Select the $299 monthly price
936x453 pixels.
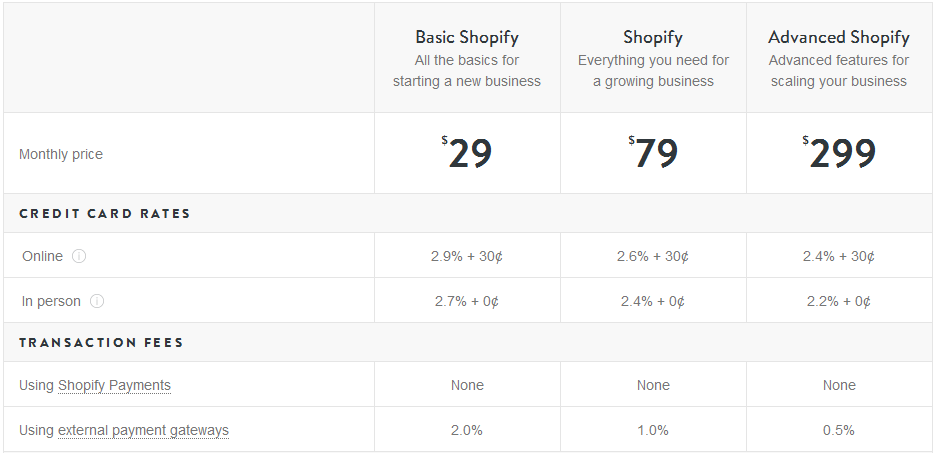(x=839, y=153)
